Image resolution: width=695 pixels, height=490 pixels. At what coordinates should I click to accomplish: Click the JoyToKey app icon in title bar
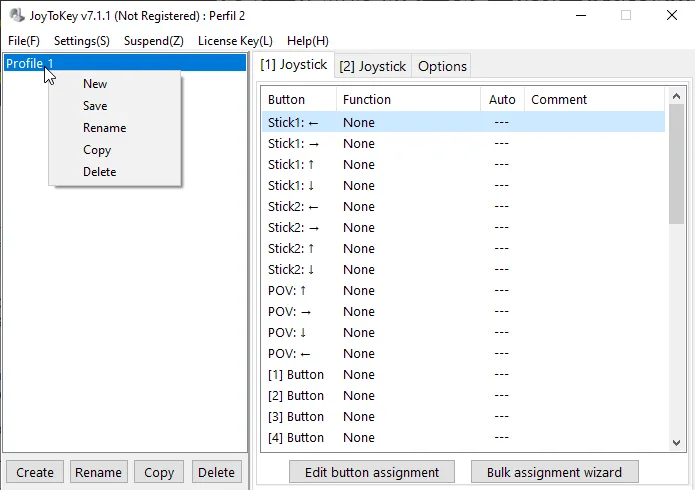coord(16,16)
